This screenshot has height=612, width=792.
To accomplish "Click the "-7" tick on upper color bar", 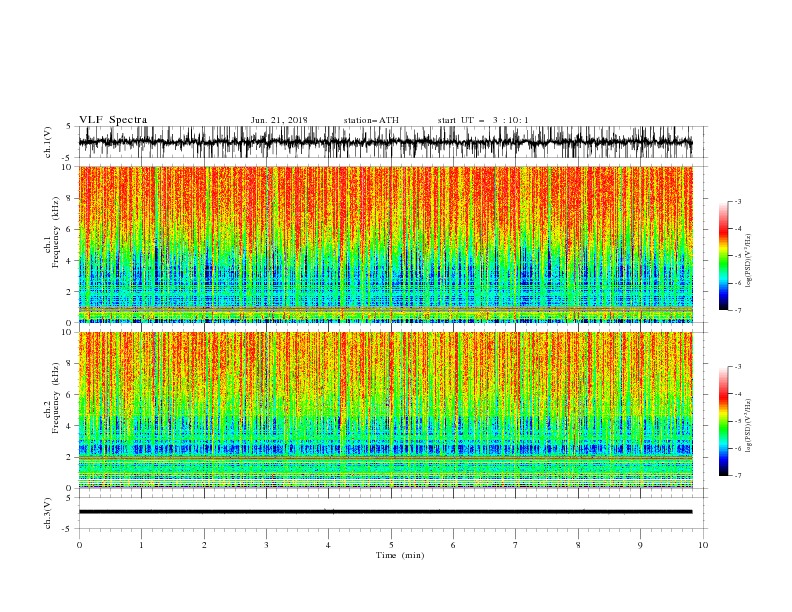I will 738,310.
